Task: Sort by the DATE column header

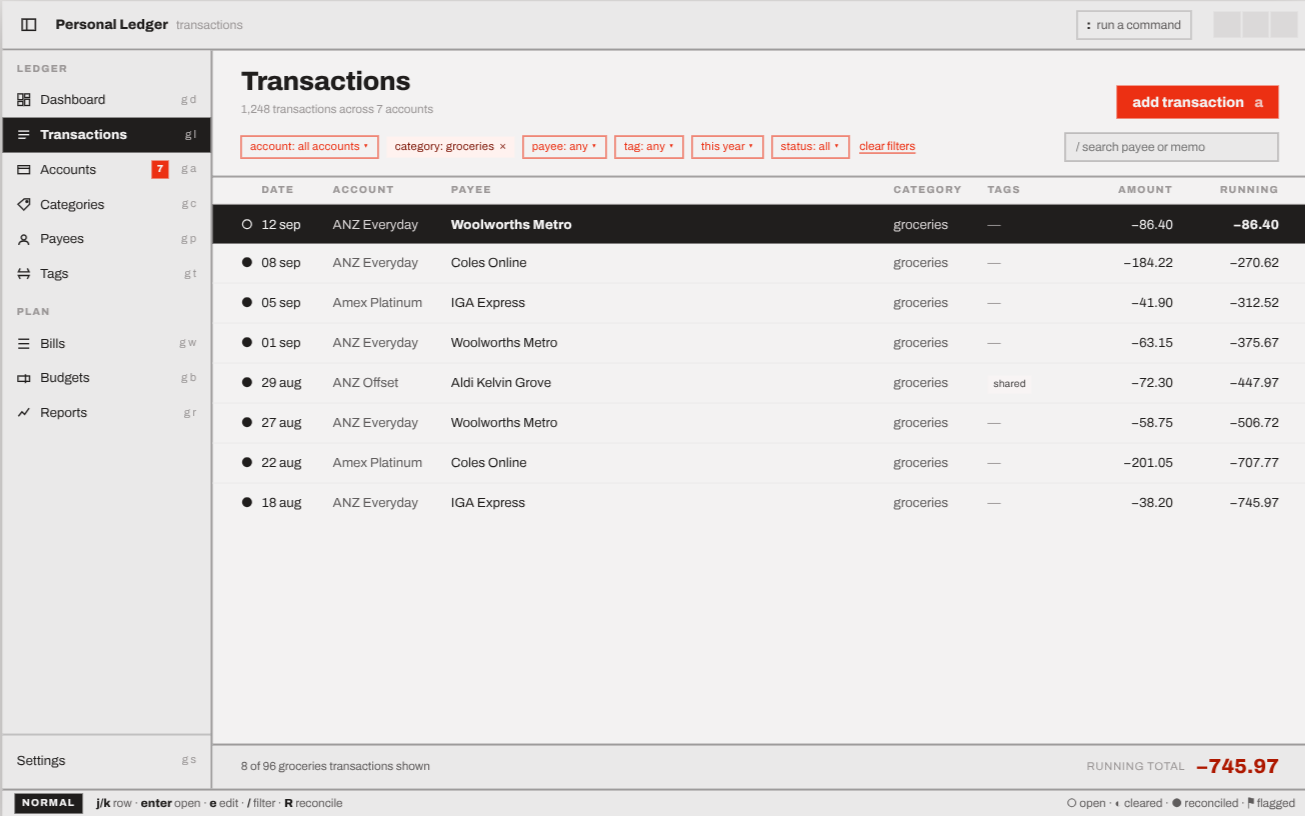Action: pyautogui.click(x=277, y=189)
